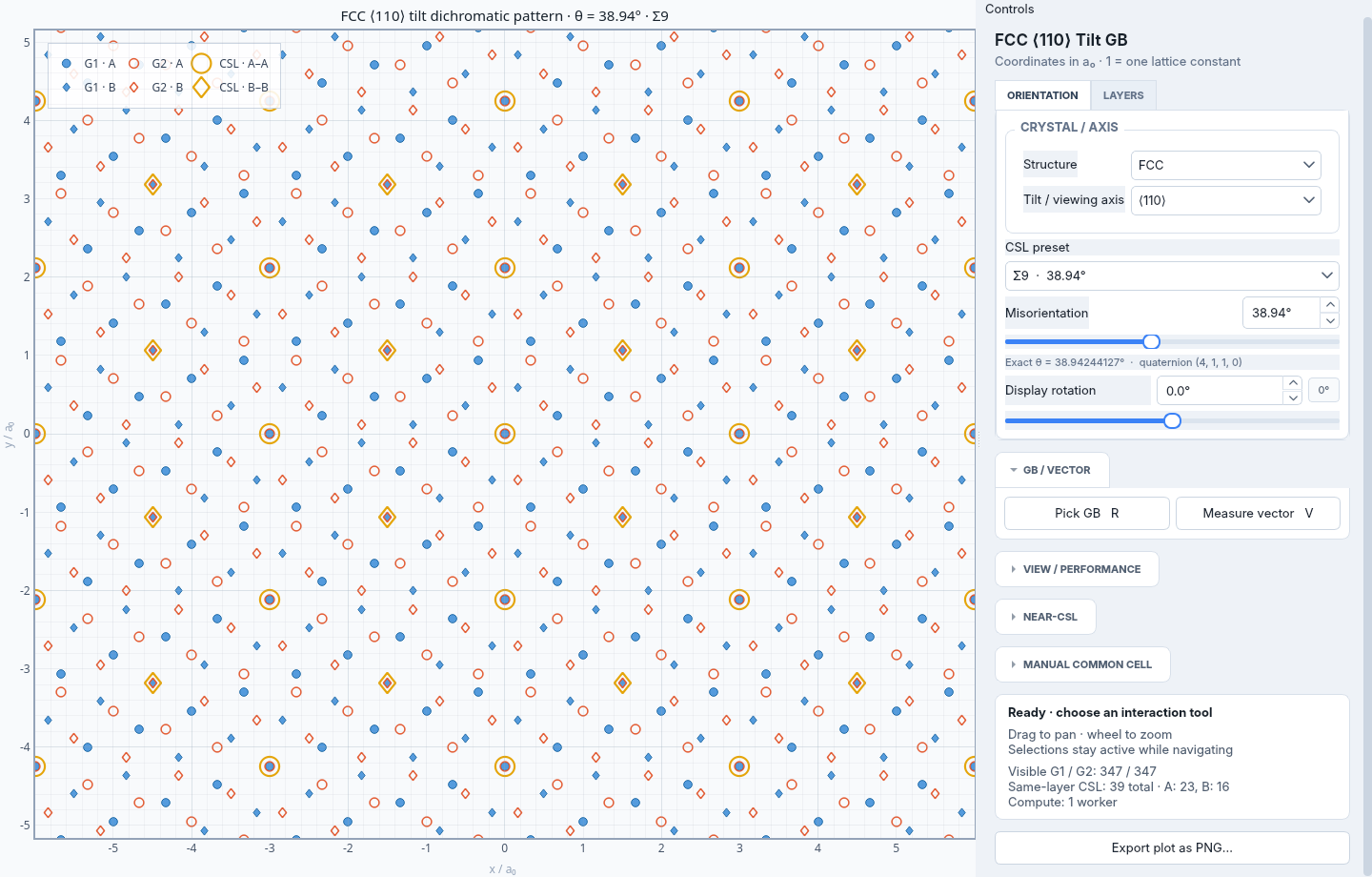This screenshot has width=1372, height=877.
Task: Click the Pick GB button
Action: click(1087, 513)
